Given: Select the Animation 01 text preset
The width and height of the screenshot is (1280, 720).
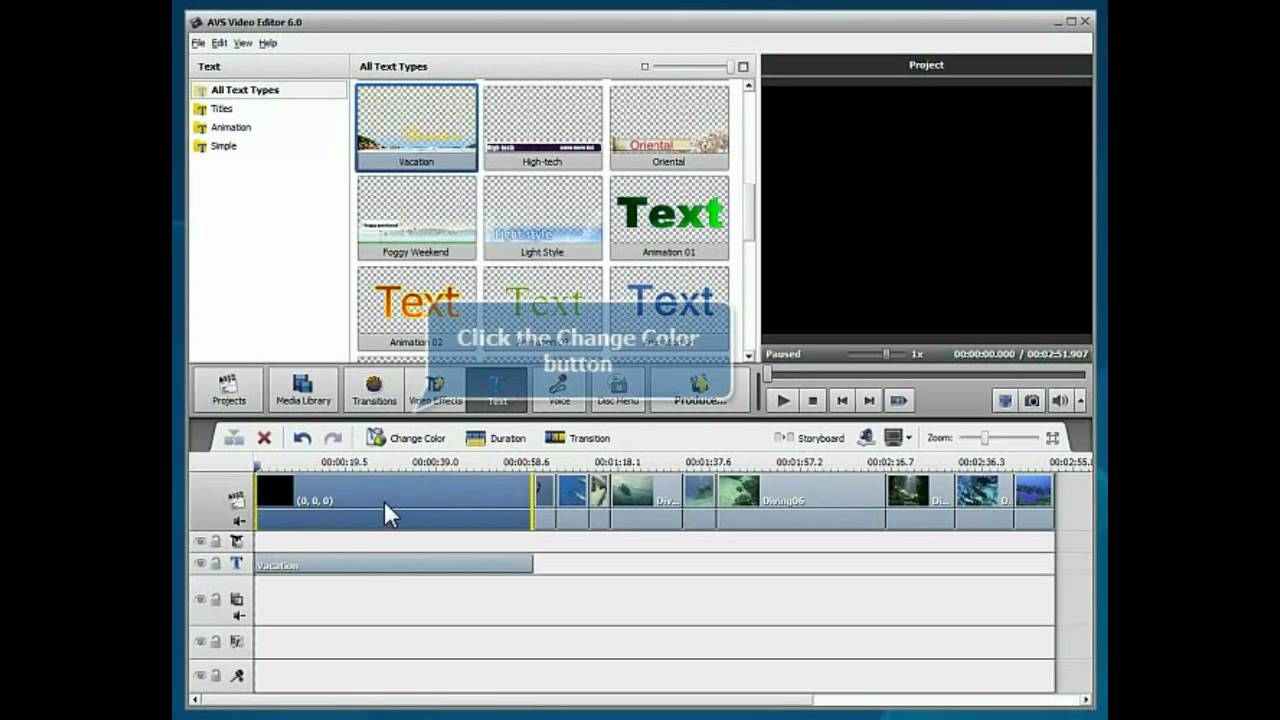Looking at the screenshot, I should click(x=669, y=217).
